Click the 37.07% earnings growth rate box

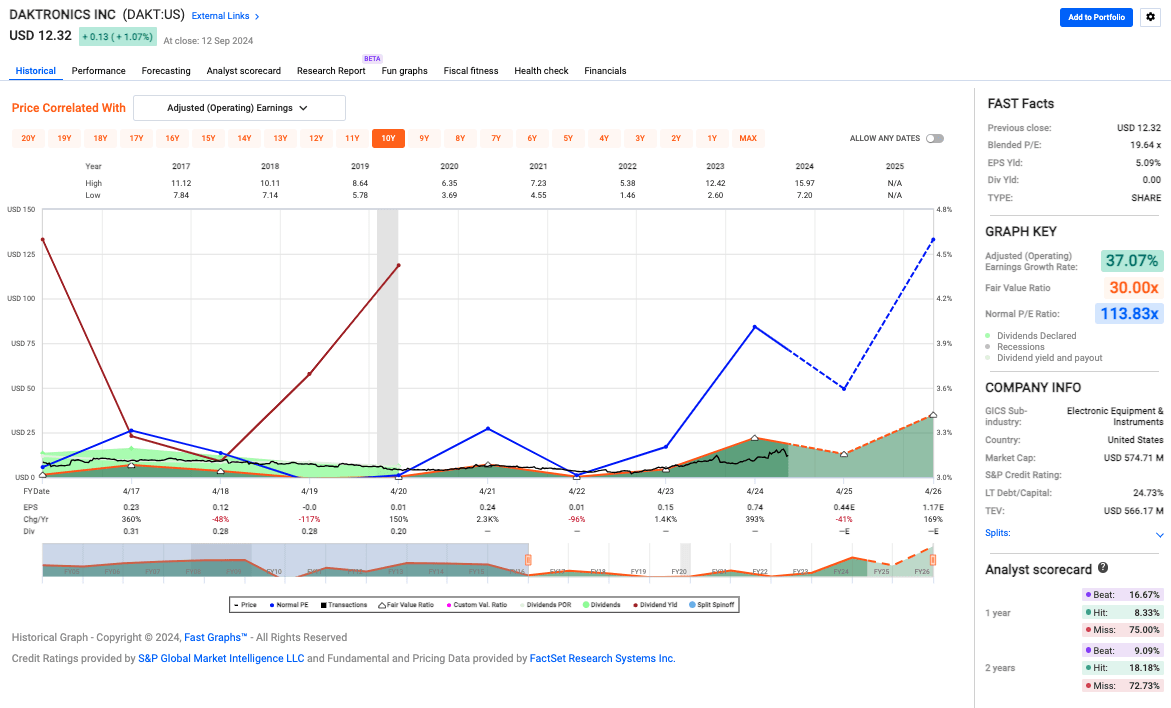(1132, 261)
